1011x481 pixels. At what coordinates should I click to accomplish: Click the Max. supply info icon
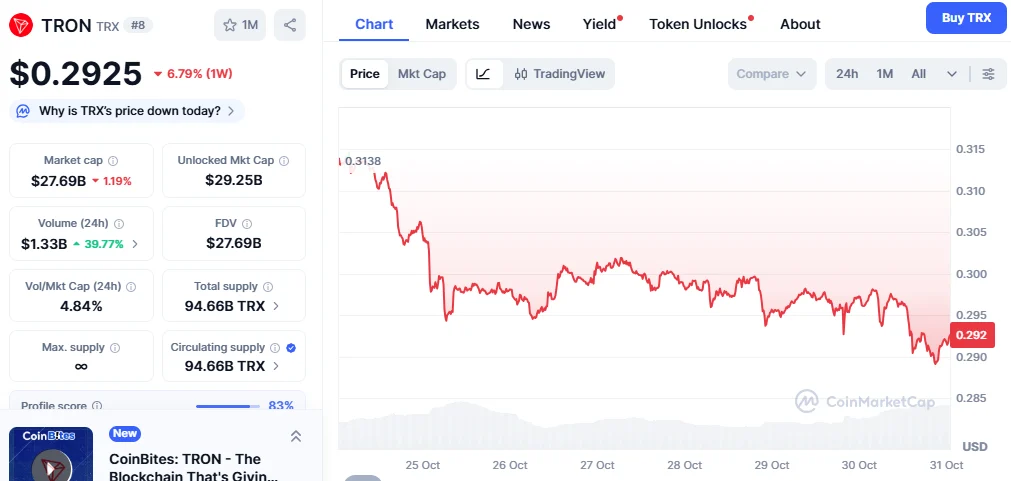coord(114,348)
